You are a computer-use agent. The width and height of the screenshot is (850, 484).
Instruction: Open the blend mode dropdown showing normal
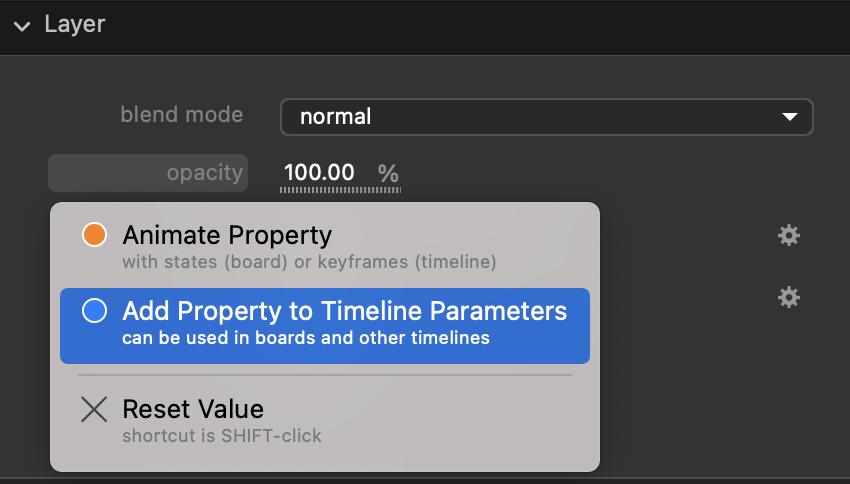545,116
